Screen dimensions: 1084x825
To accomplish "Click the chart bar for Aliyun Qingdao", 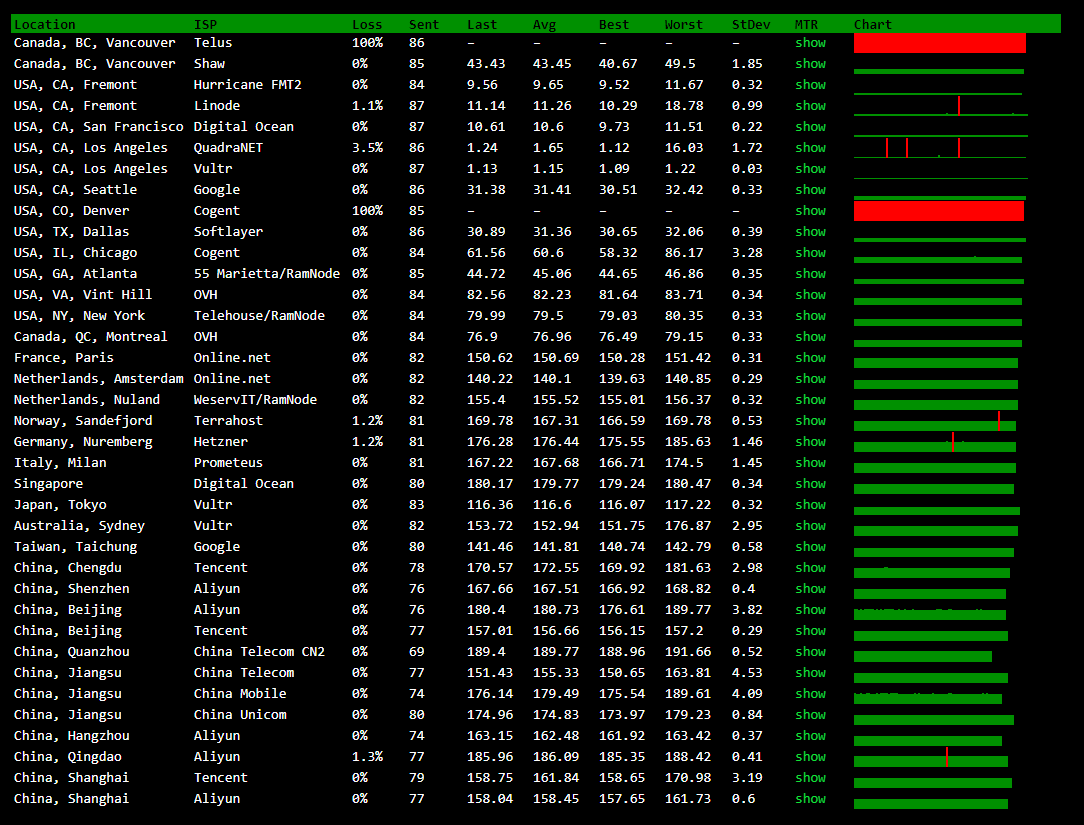I will pos(931,758).
